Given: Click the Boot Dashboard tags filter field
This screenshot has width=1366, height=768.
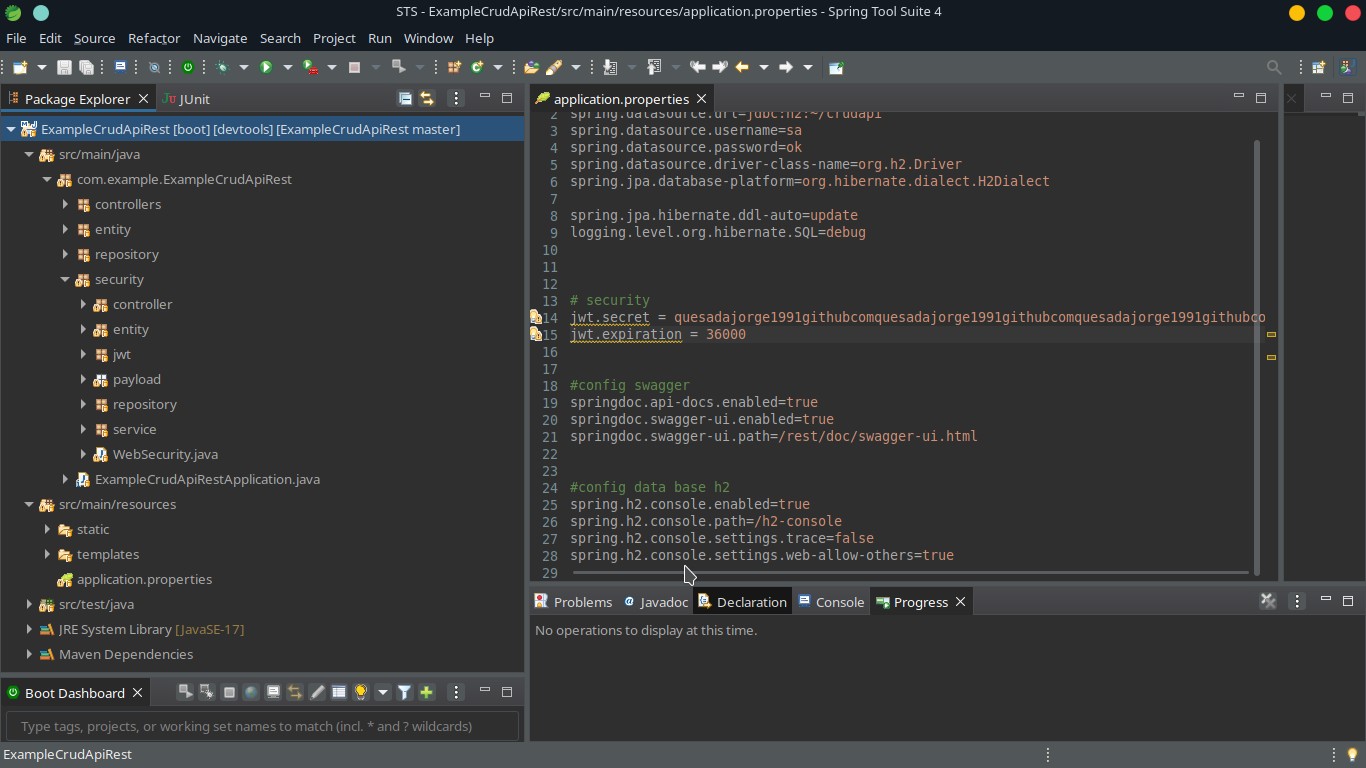Looking at the screenshot, I should pyautogui.click(x=262, y=726).
